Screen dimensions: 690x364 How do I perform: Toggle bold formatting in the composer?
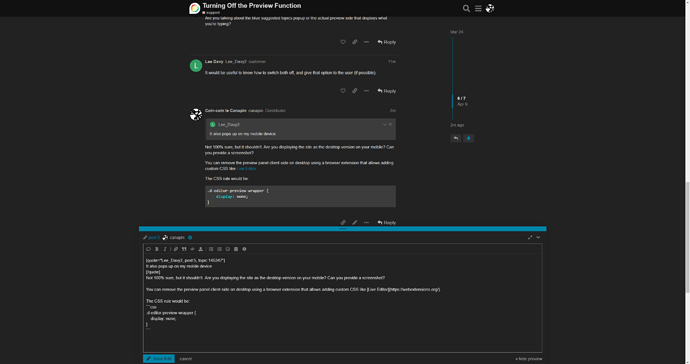pyautogui.click(x=157, y=249)
